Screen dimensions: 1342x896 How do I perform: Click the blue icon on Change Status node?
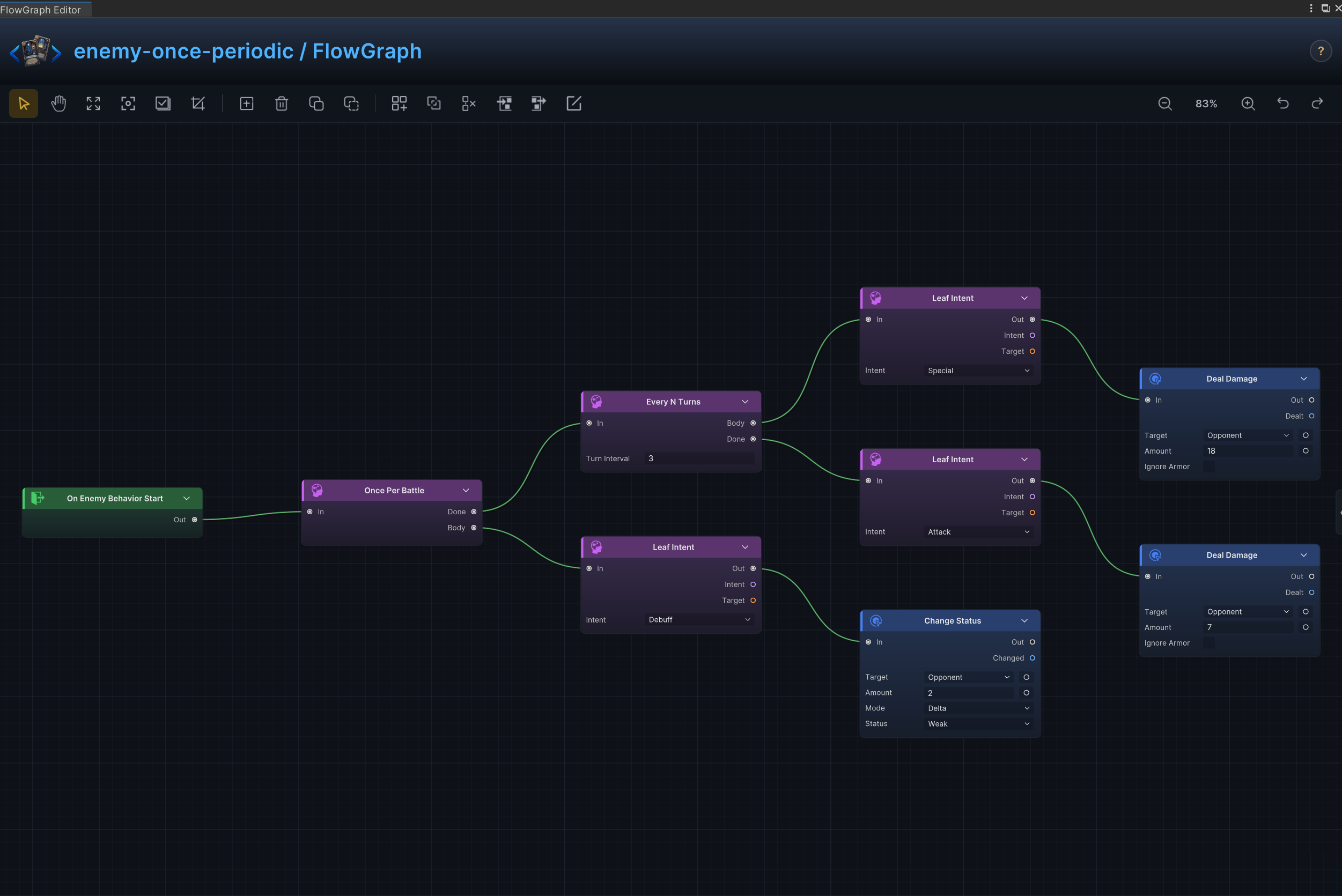(x=875, y=620)
